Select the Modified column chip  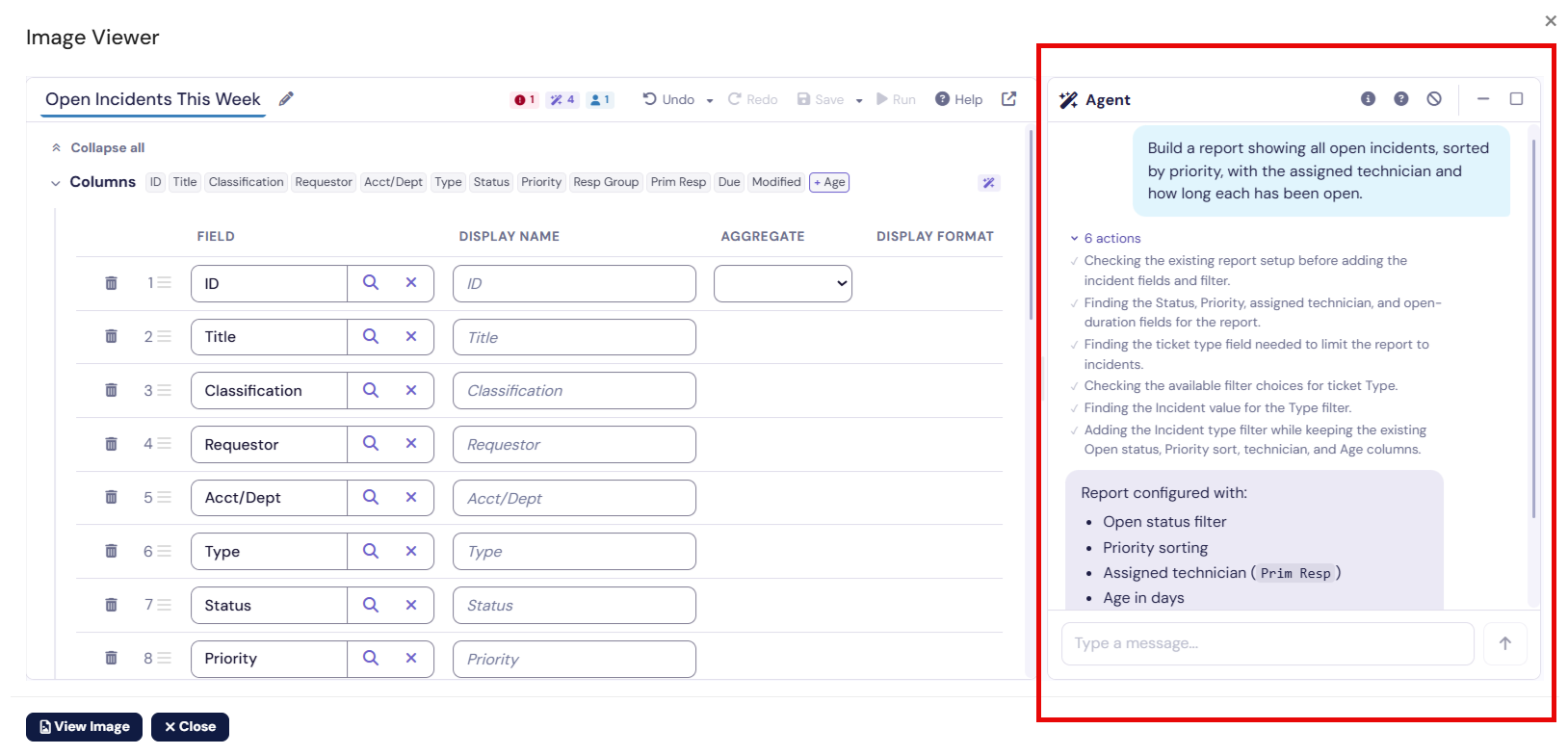tap(776, 182)
